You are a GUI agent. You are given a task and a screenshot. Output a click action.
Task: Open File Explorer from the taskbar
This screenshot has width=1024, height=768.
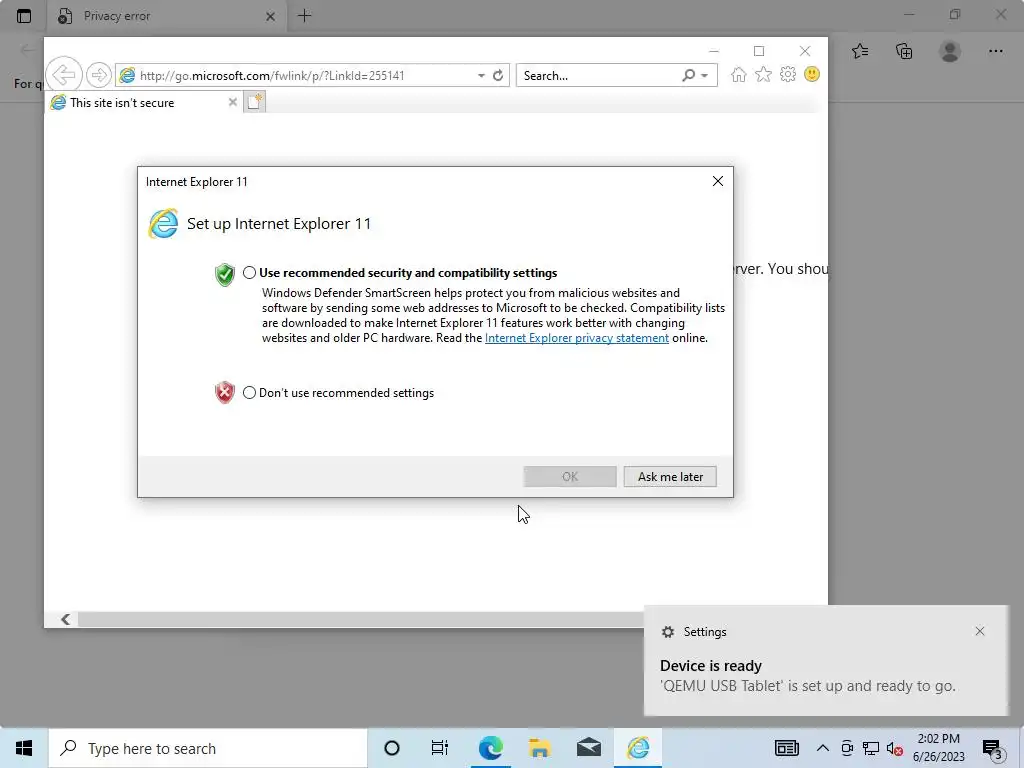tap(539, 748)
